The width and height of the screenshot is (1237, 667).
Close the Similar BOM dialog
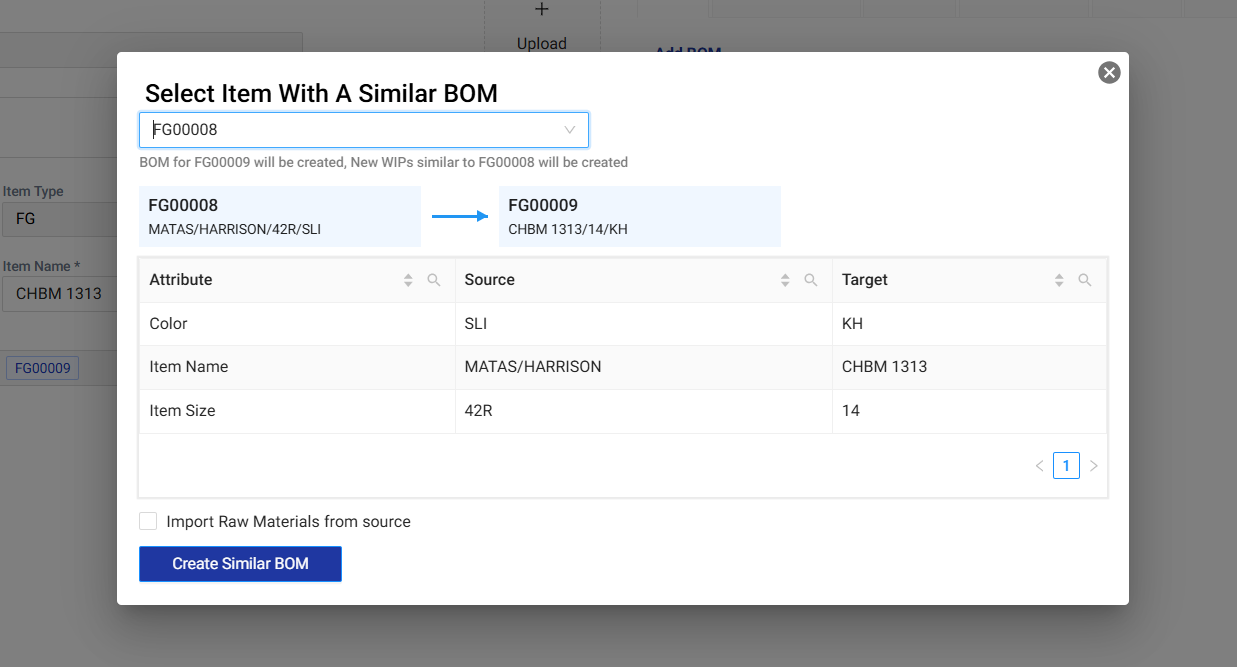1109,73
